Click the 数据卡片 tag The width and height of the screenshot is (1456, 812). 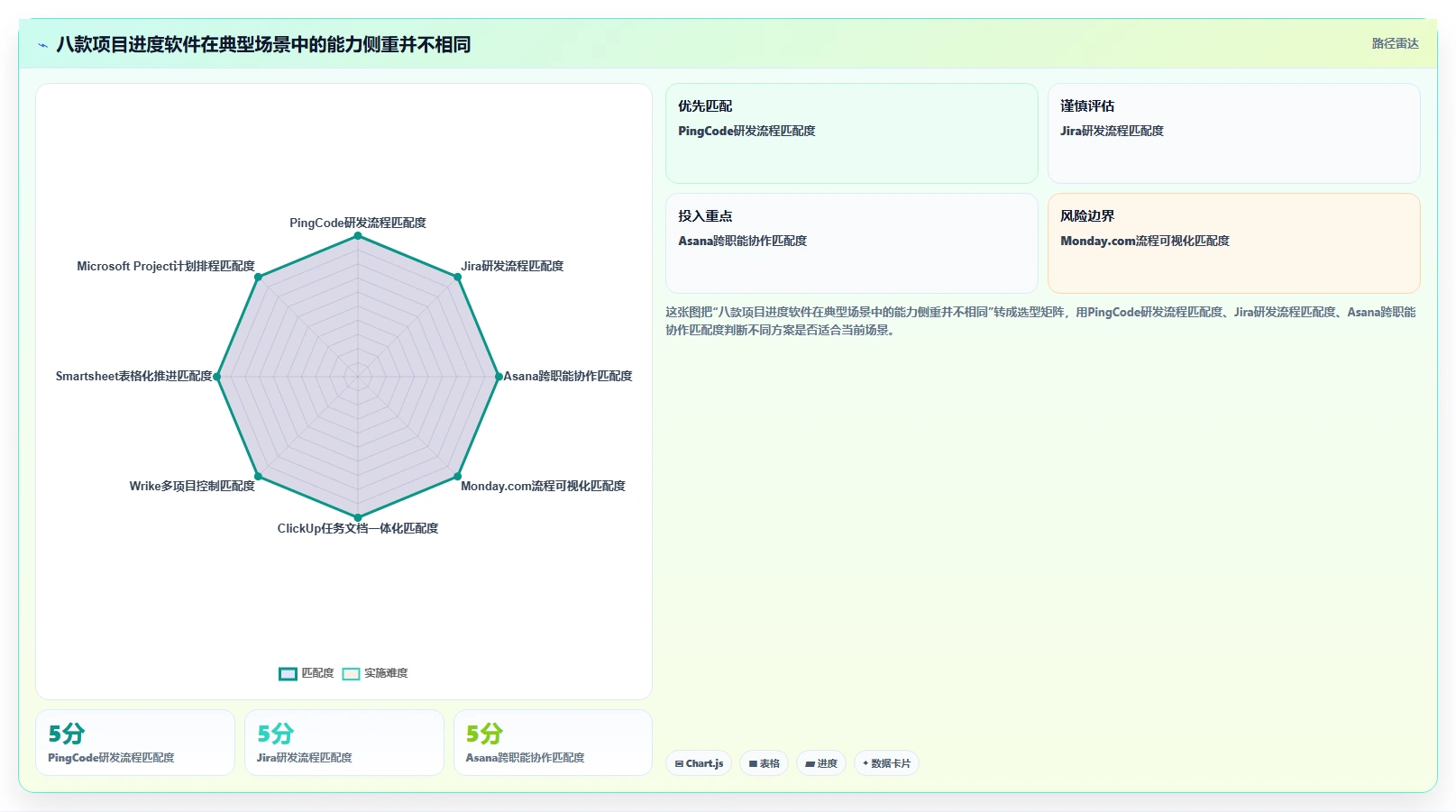[x=886, y=763]
